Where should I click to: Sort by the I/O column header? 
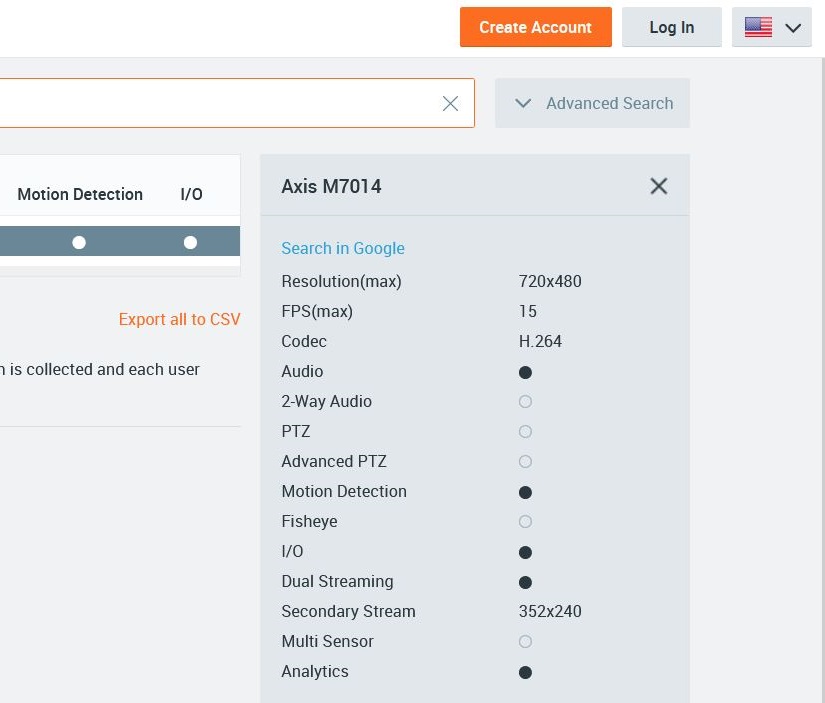(191, 194)
